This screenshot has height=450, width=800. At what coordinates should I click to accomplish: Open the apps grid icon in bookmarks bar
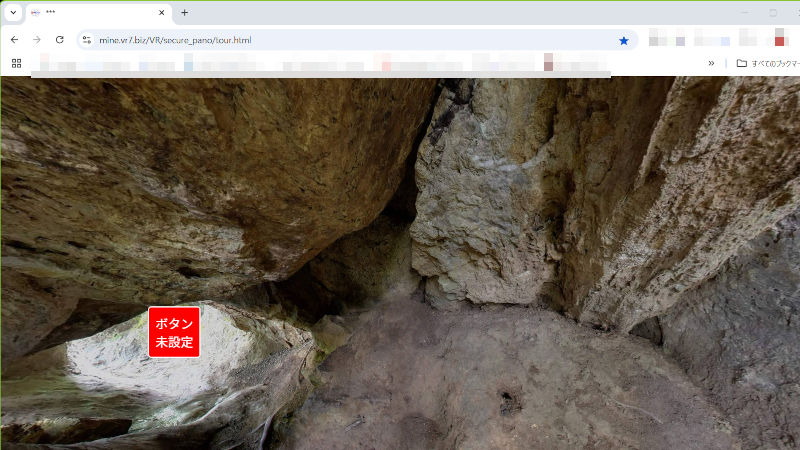(16, 63)
